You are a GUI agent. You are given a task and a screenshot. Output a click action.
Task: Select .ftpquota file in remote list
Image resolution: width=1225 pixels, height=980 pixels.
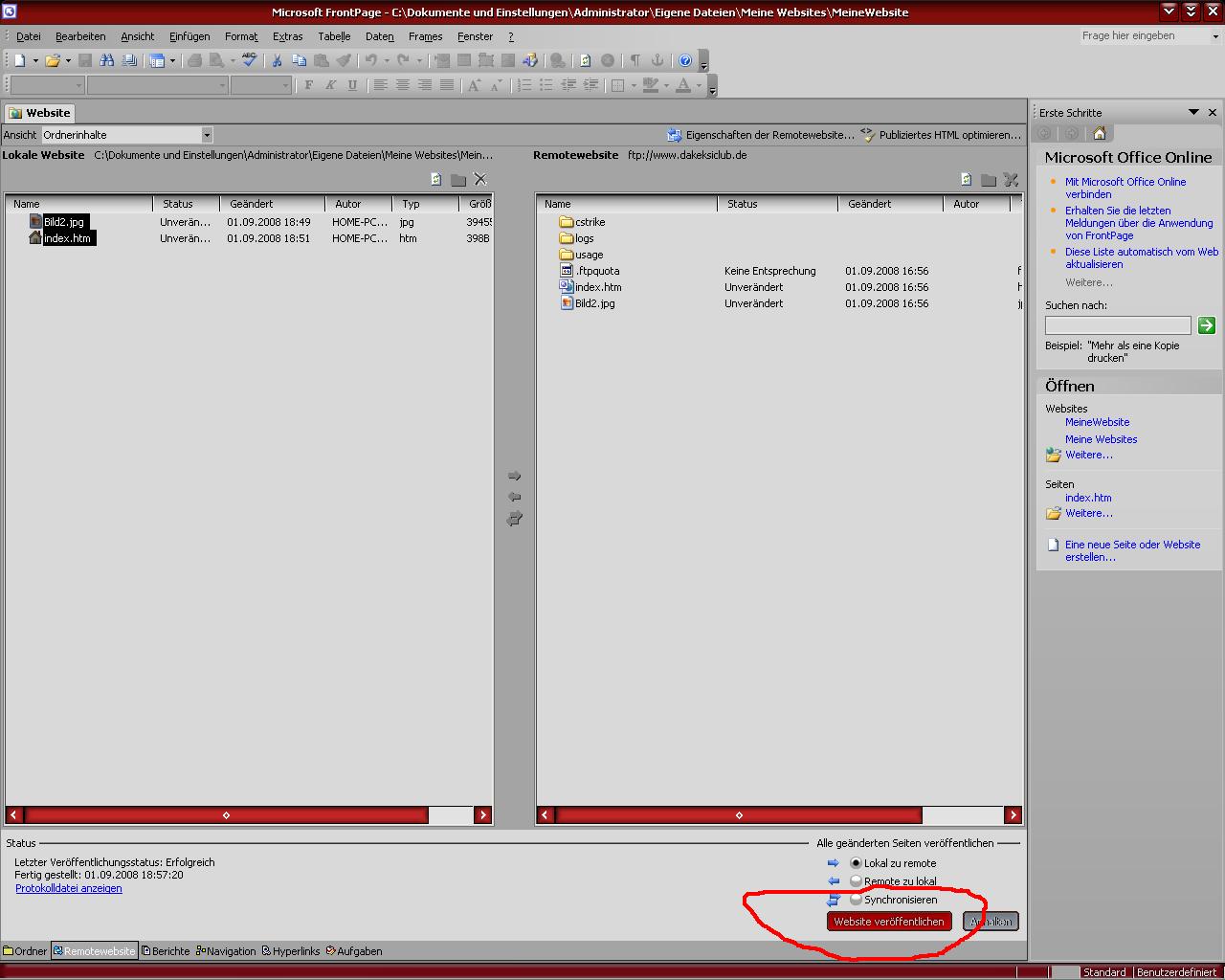click(590, 271)
